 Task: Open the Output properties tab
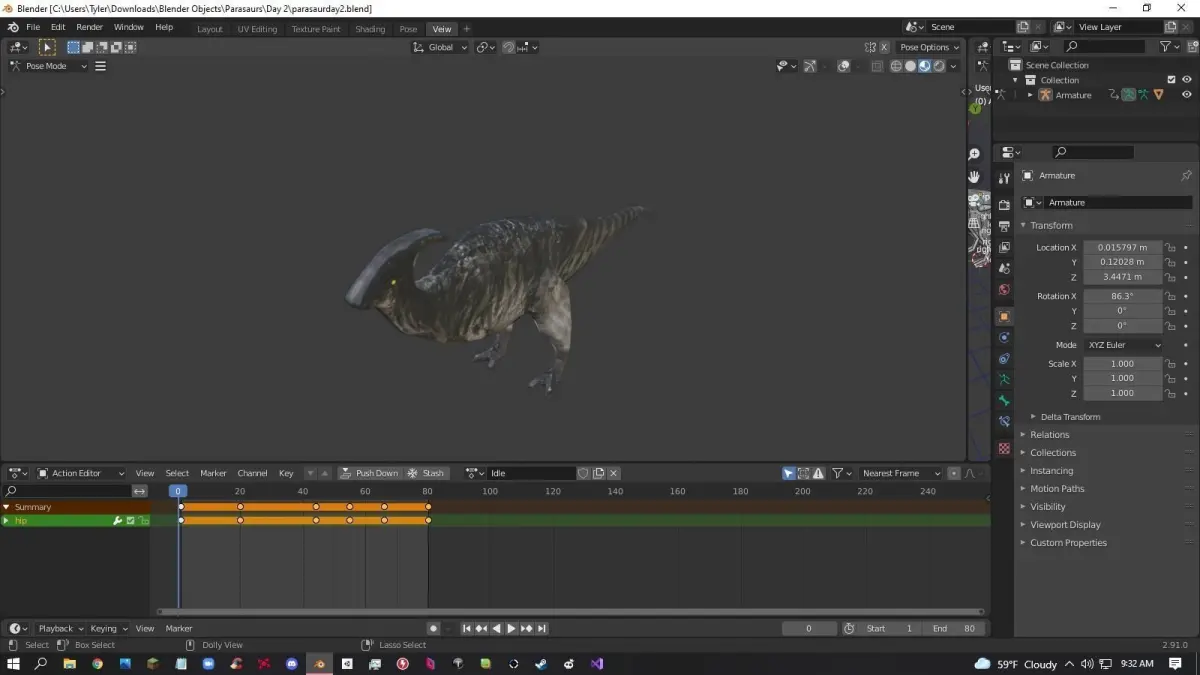coord(1004,226)
